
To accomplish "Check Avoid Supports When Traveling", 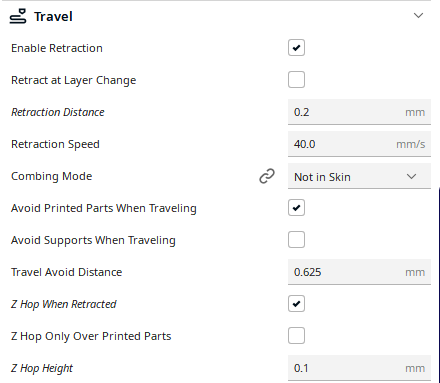I will [x=296, y=240].
